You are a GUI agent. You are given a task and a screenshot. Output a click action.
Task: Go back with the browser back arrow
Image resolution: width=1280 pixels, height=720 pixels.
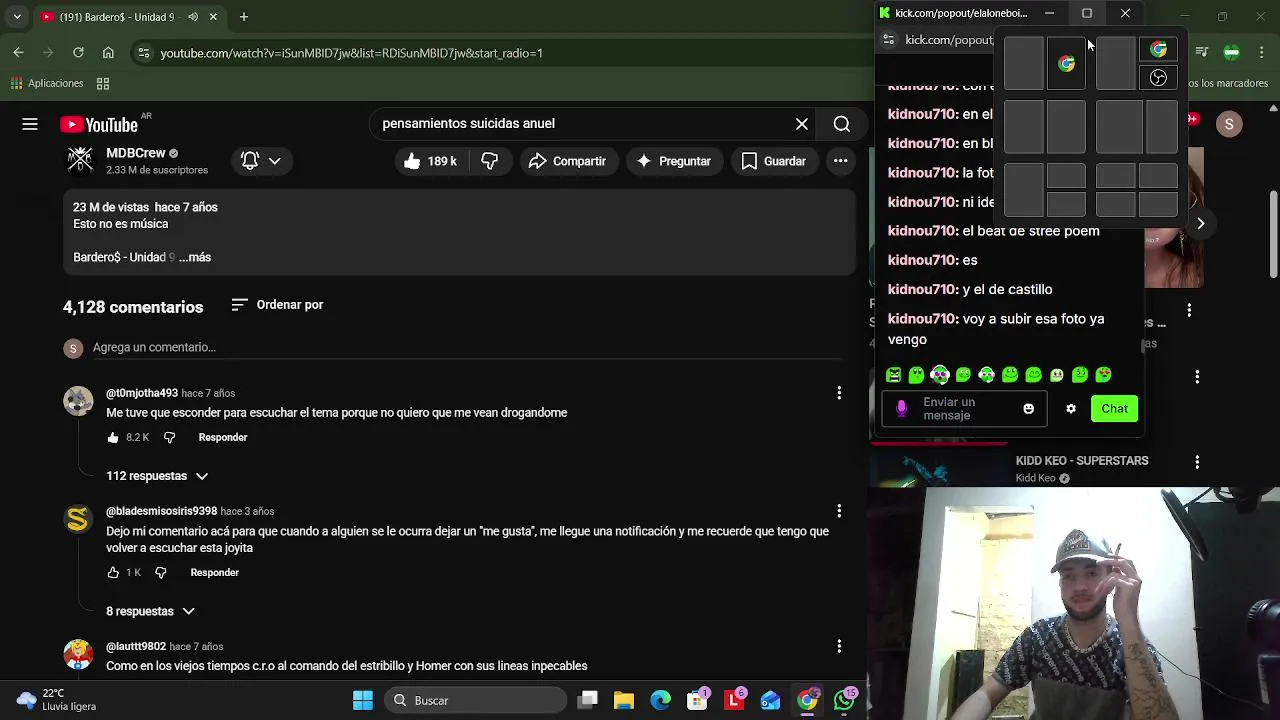[x=18, y=52]
